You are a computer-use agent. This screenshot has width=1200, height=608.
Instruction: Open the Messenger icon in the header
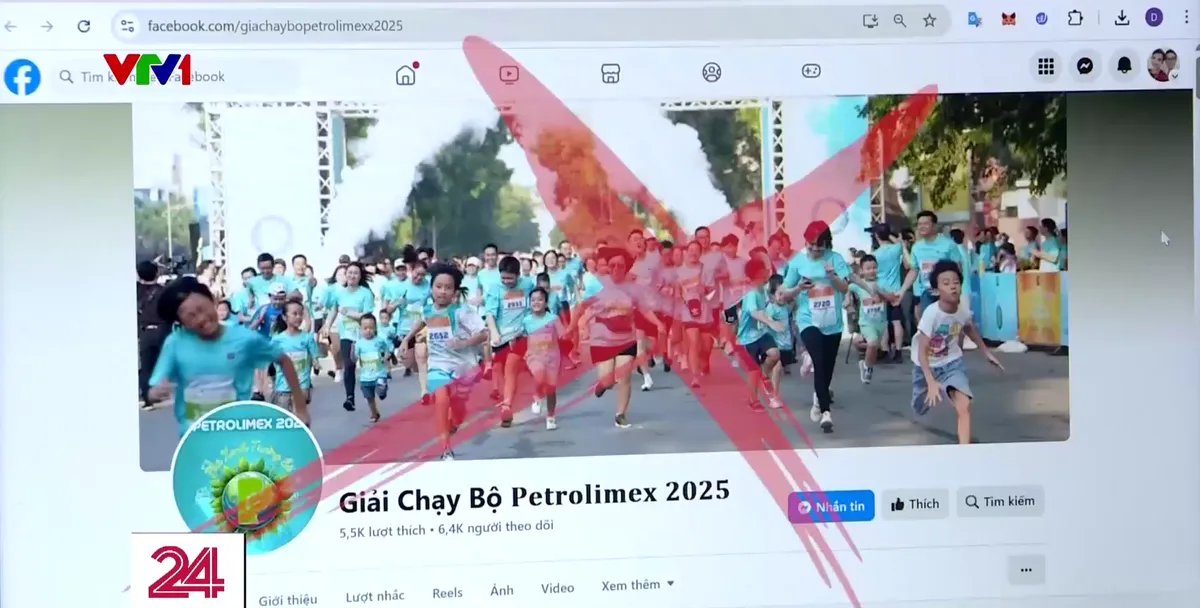pyautogui.click(x=1084, y=66)
